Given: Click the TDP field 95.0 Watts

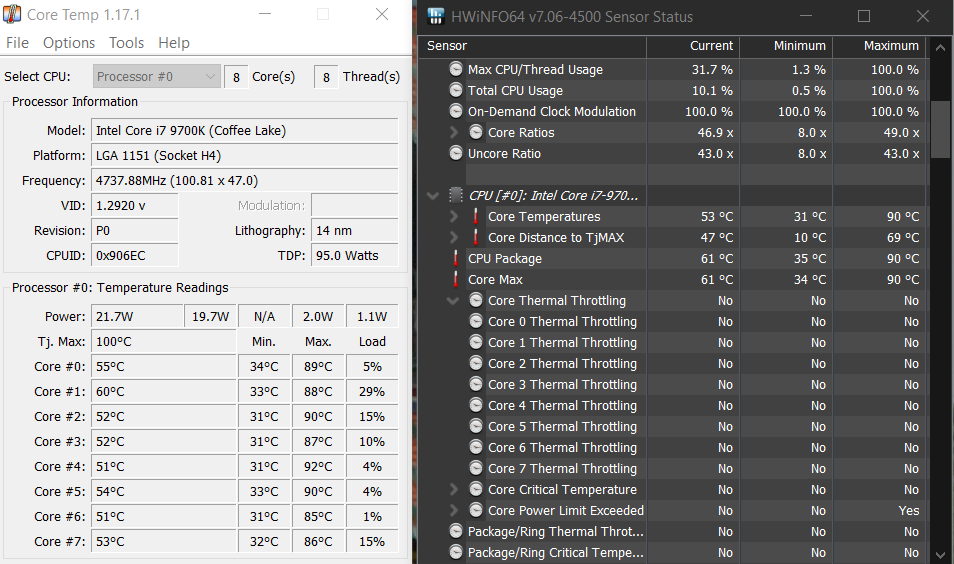Looking at the screenshot, I should coord(355,256).
